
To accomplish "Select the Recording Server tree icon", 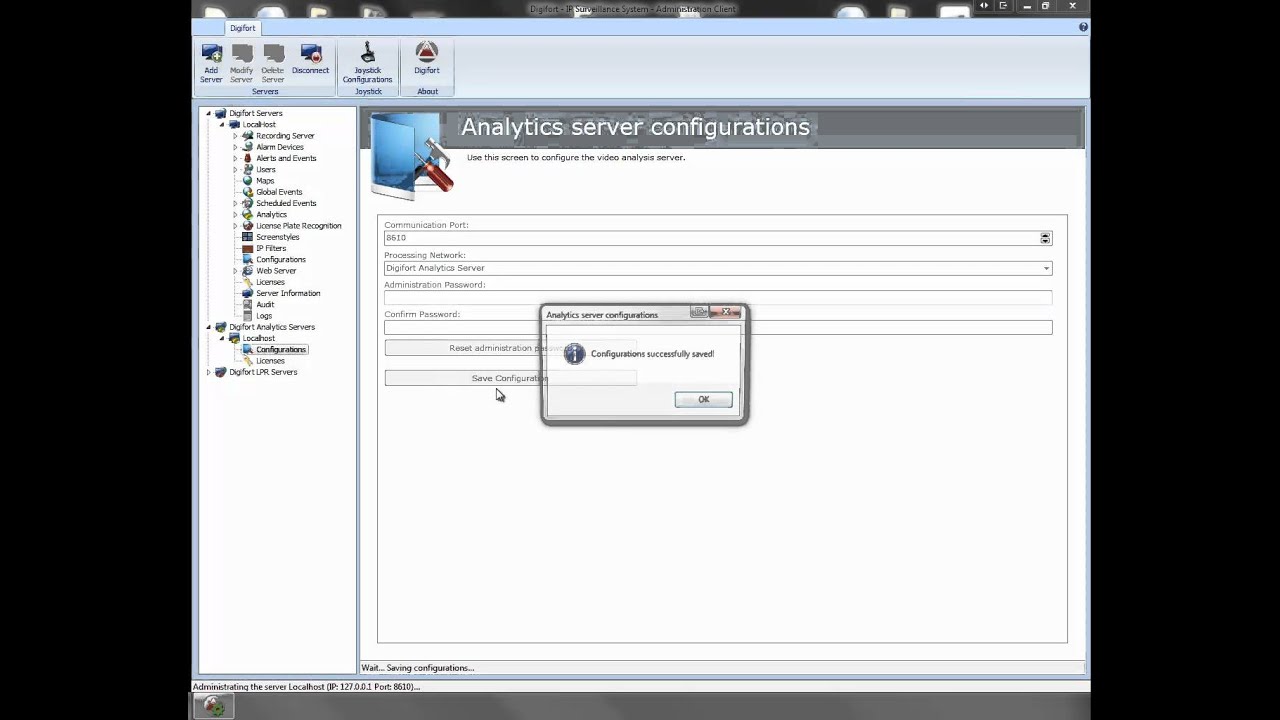I will [247, 136].
